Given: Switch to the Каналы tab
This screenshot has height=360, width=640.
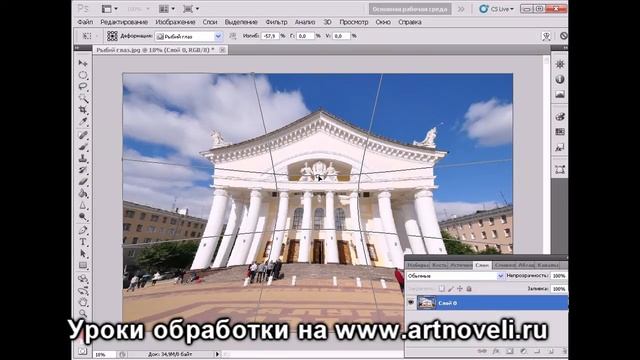Looking at the screenshot, I should 548,265.
